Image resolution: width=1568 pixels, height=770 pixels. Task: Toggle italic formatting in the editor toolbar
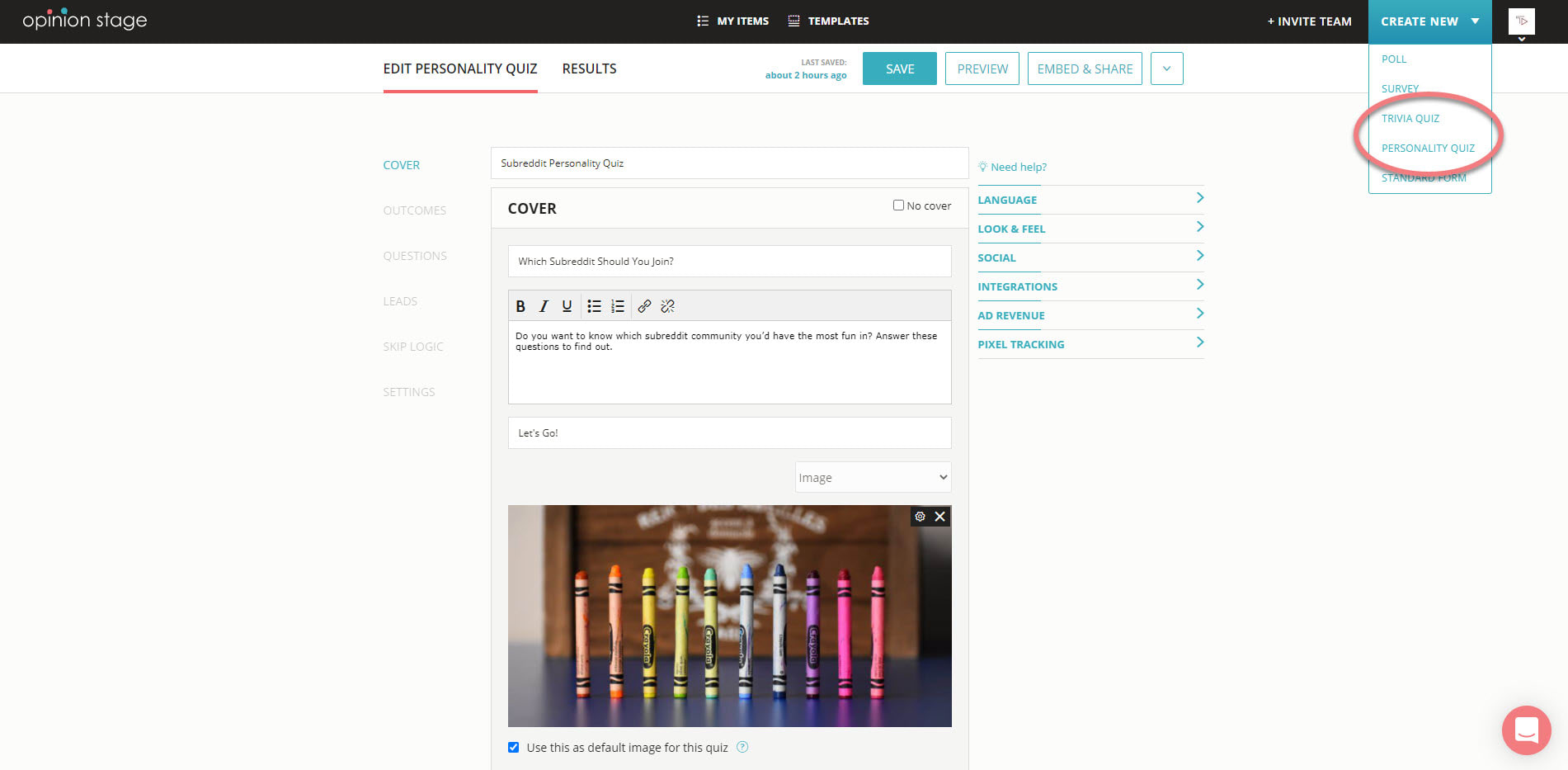point(544,306)
